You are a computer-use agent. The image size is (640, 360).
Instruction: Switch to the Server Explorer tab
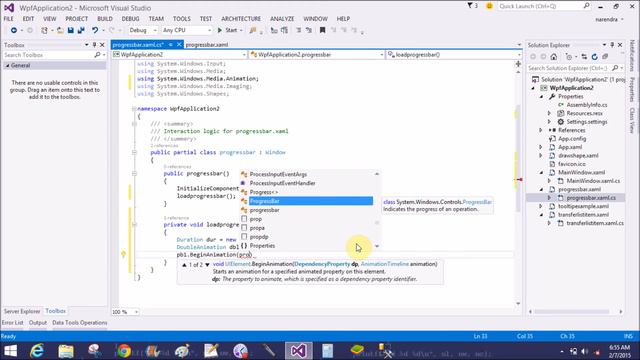pos(22,311)
